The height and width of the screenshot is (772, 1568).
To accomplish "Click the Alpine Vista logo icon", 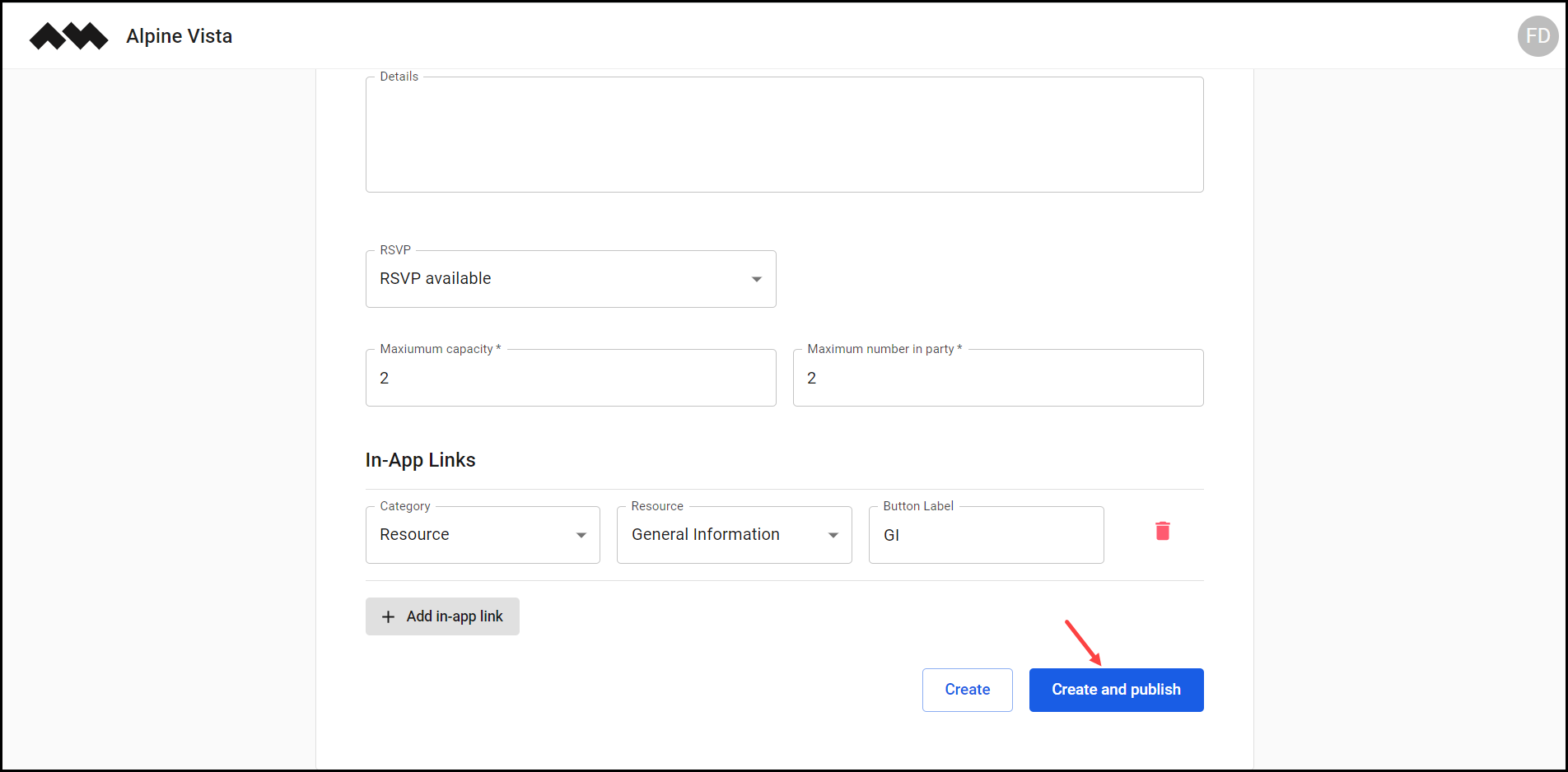I will tap(68, 35).
